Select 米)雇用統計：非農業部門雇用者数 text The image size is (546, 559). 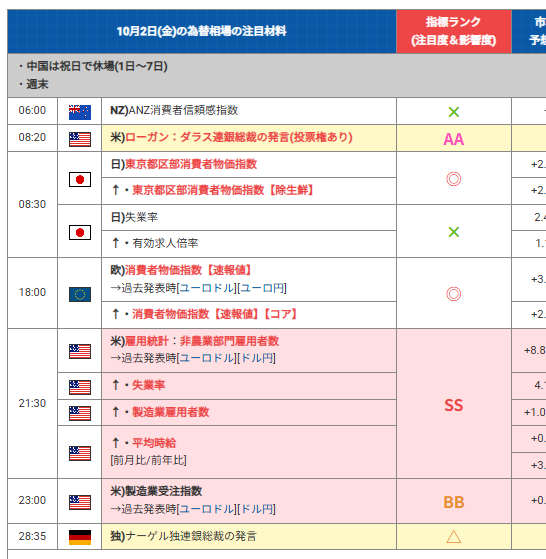[195, 341]
